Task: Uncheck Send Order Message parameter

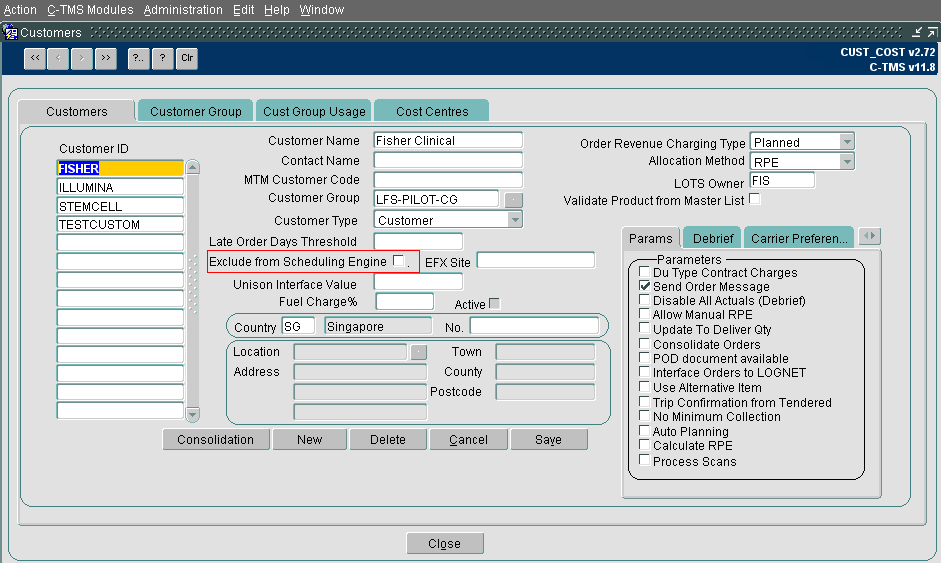Action: pyautogui.click(x=645, y=286)
